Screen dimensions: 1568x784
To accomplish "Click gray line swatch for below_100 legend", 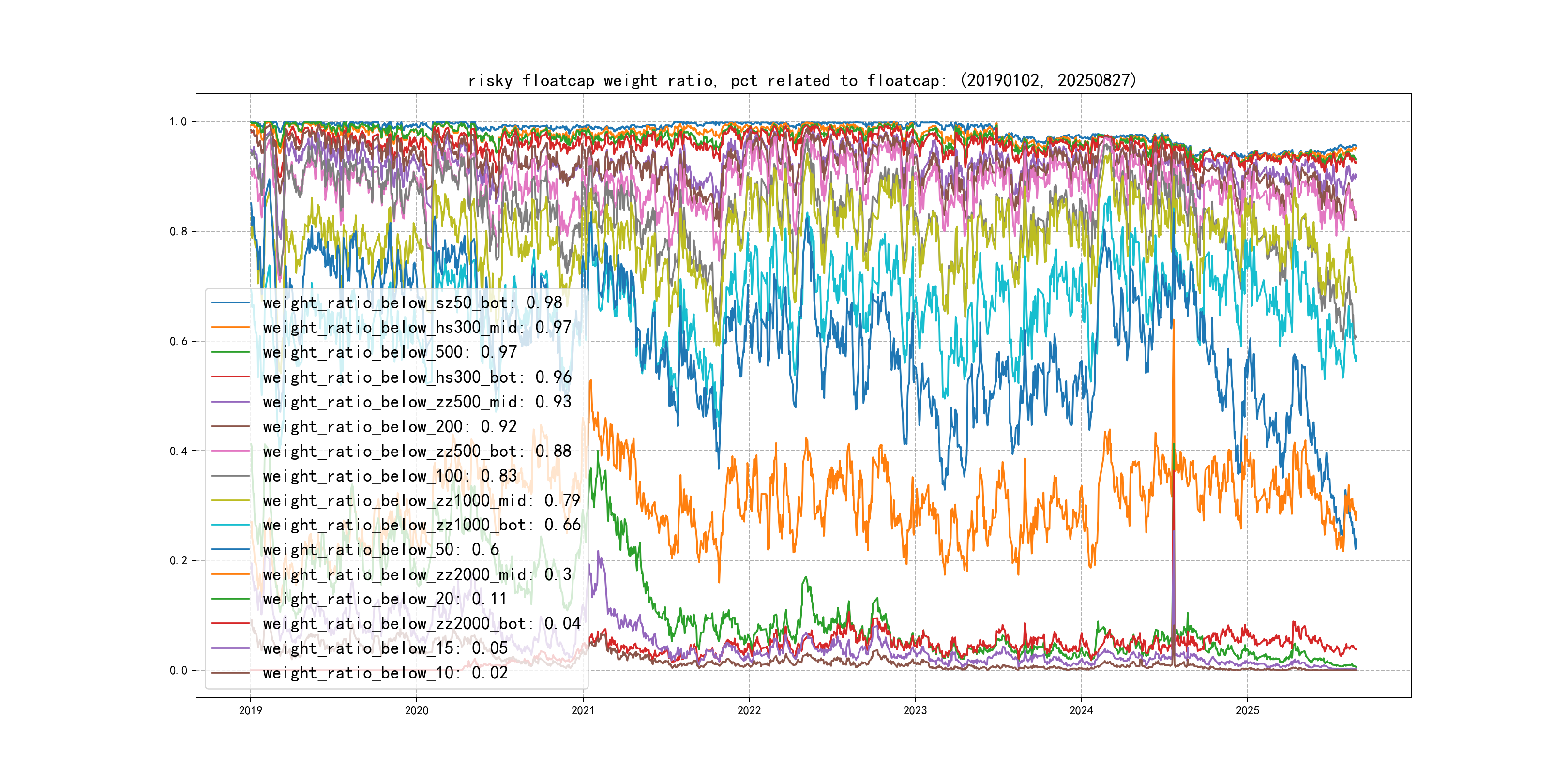I will pyautogui.click(x=230, y=476).
